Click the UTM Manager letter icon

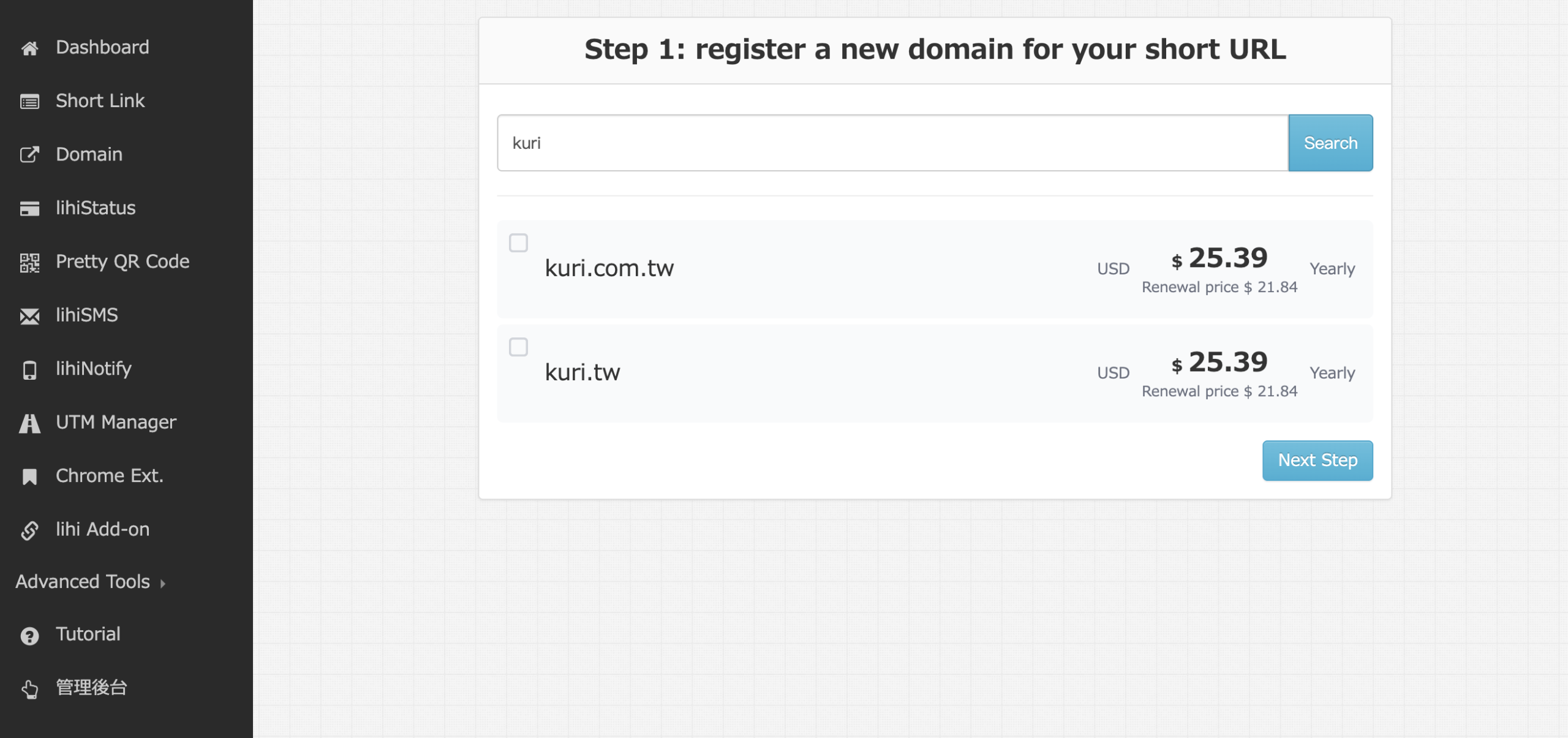click(29, 423)
